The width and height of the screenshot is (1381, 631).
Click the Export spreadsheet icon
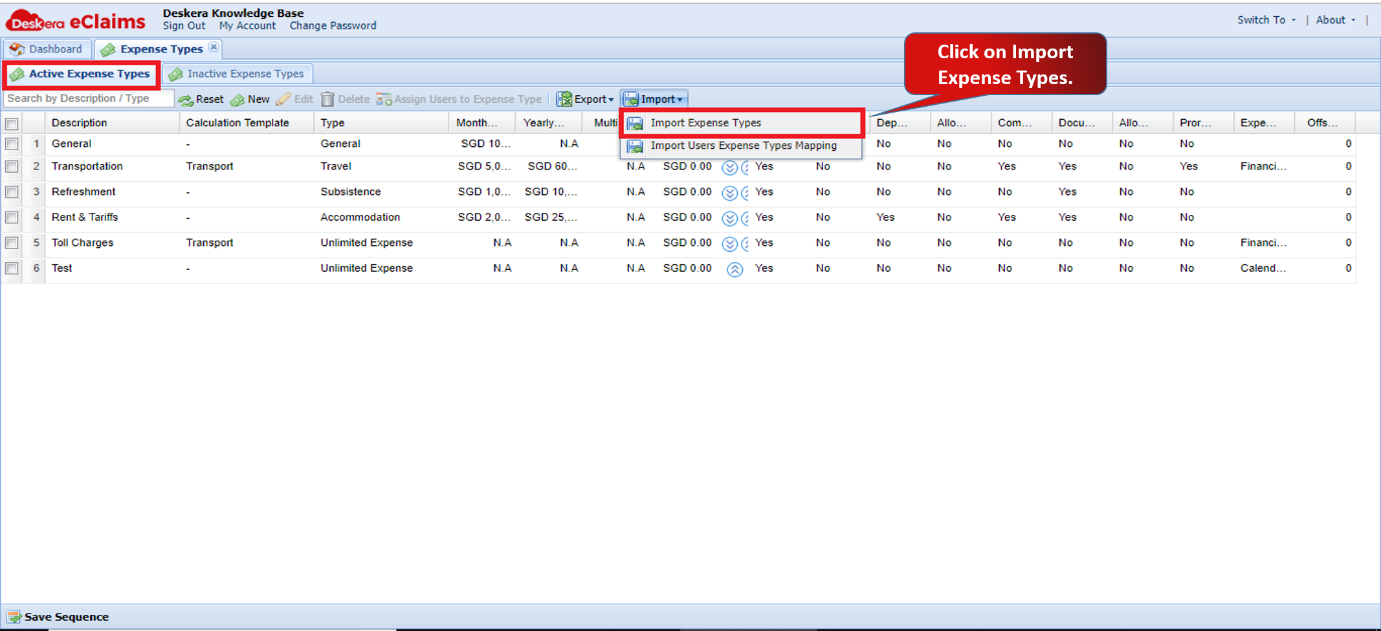click(565, 100)
